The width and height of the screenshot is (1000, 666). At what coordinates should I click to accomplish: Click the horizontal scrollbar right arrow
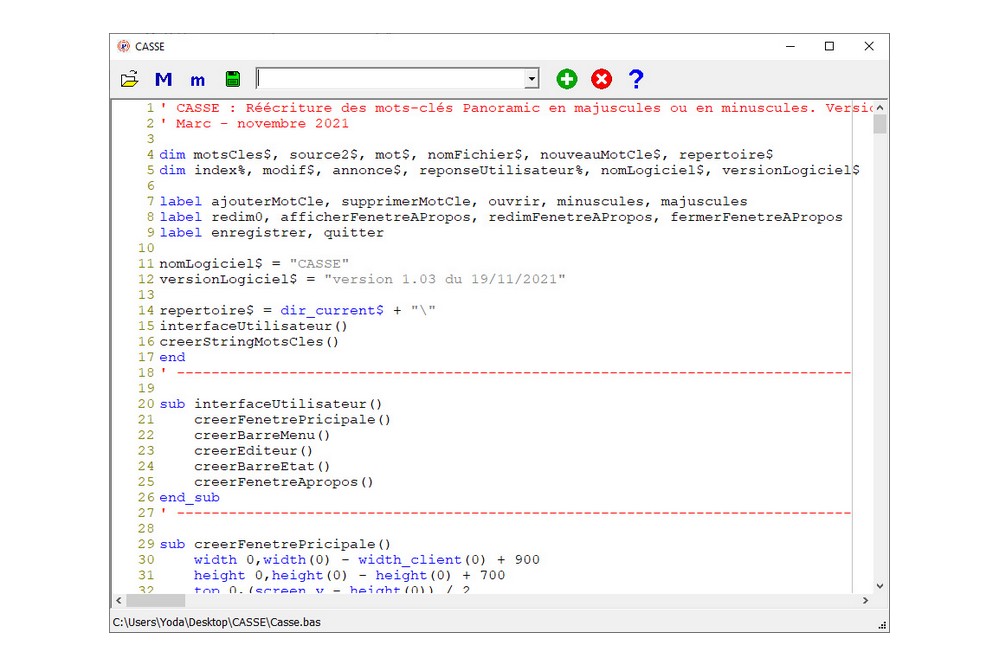(x=865, y=600)
